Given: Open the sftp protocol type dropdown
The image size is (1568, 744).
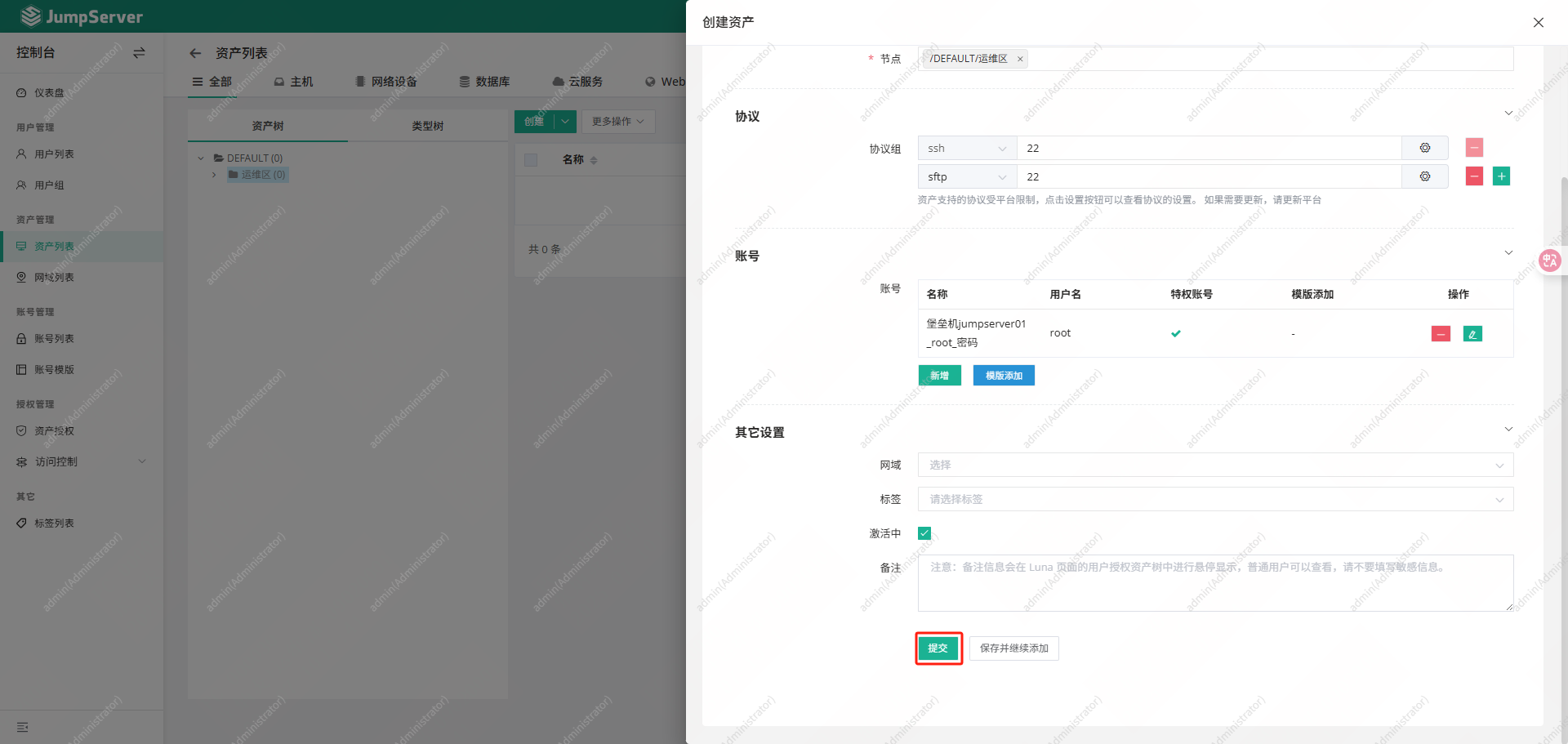Looking at the screenshot, I should pyautogui.click(x=968, y=176).
